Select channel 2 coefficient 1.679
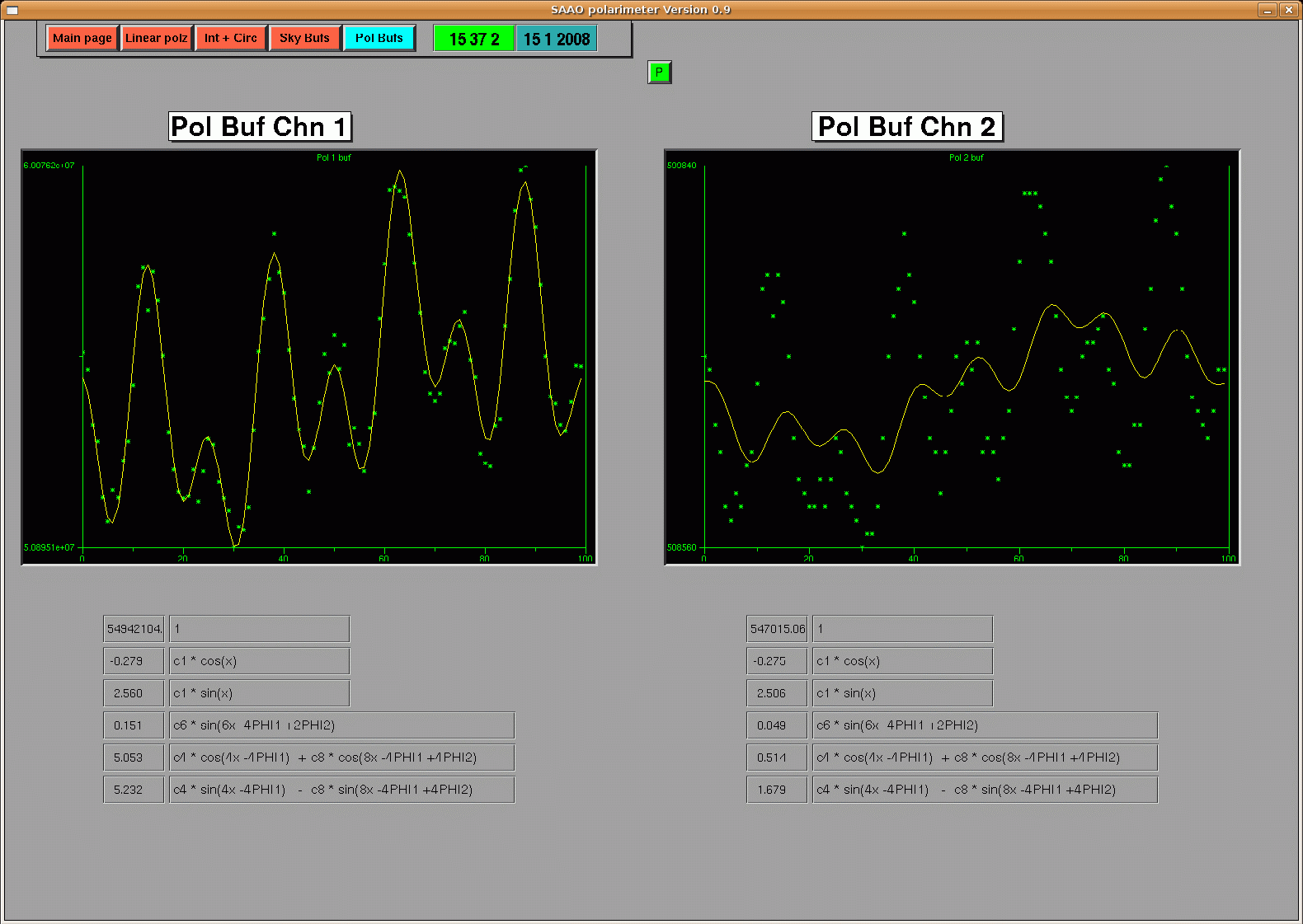Image resolution: width=1303 pixels, height=924 pixels. coord(777,790)
